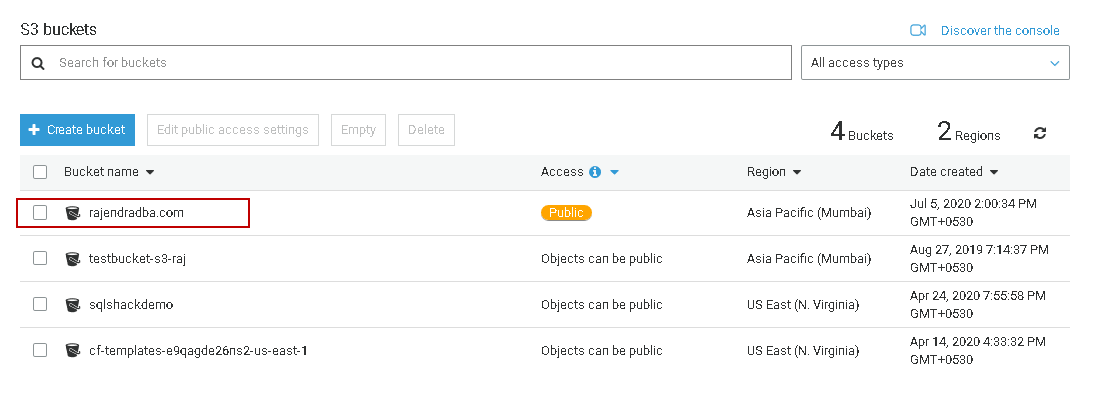Click the bucket icon for testbucket-s3-raj

[73, 259]
